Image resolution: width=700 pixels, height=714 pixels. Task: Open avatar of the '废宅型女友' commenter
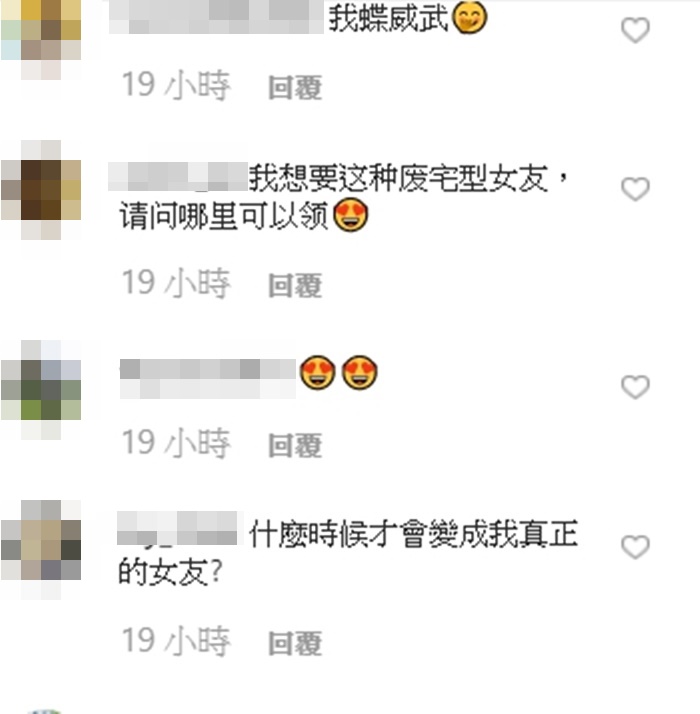(x=41, y=190)
